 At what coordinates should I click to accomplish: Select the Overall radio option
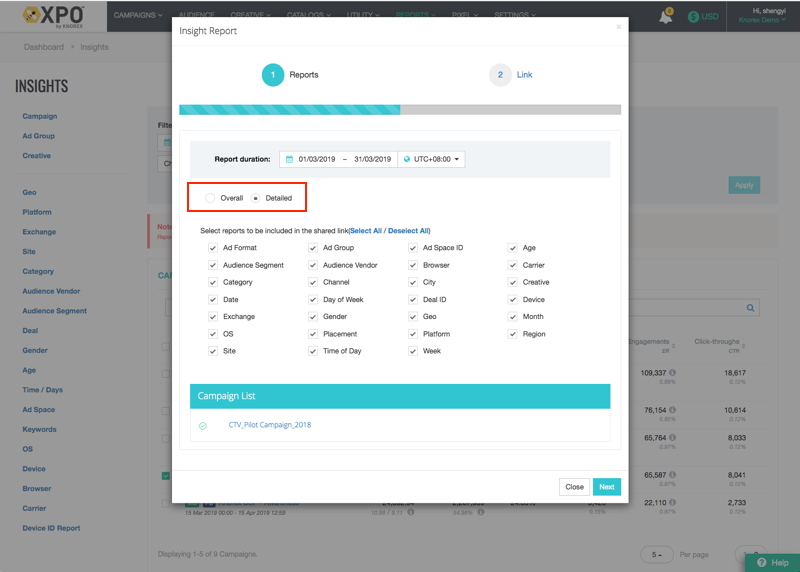(210, 198)
